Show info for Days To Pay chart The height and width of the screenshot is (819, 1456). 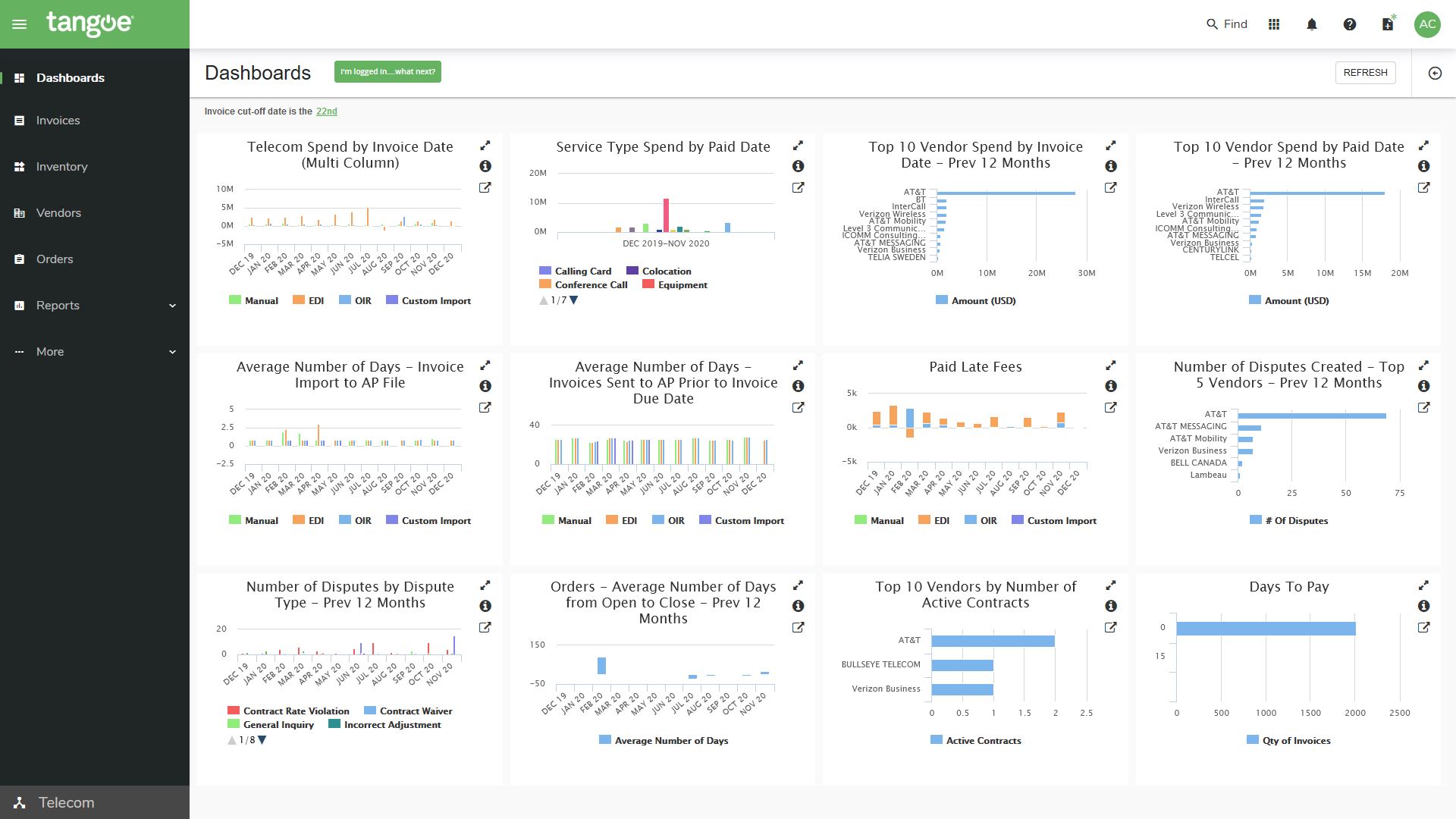(x=1424, y=606)
